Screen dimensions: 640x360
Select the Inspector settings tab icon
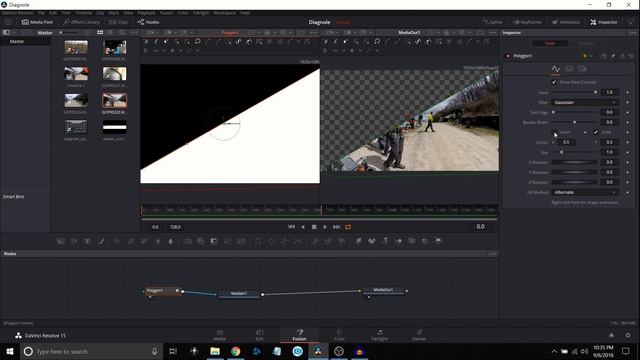(582, 69)
